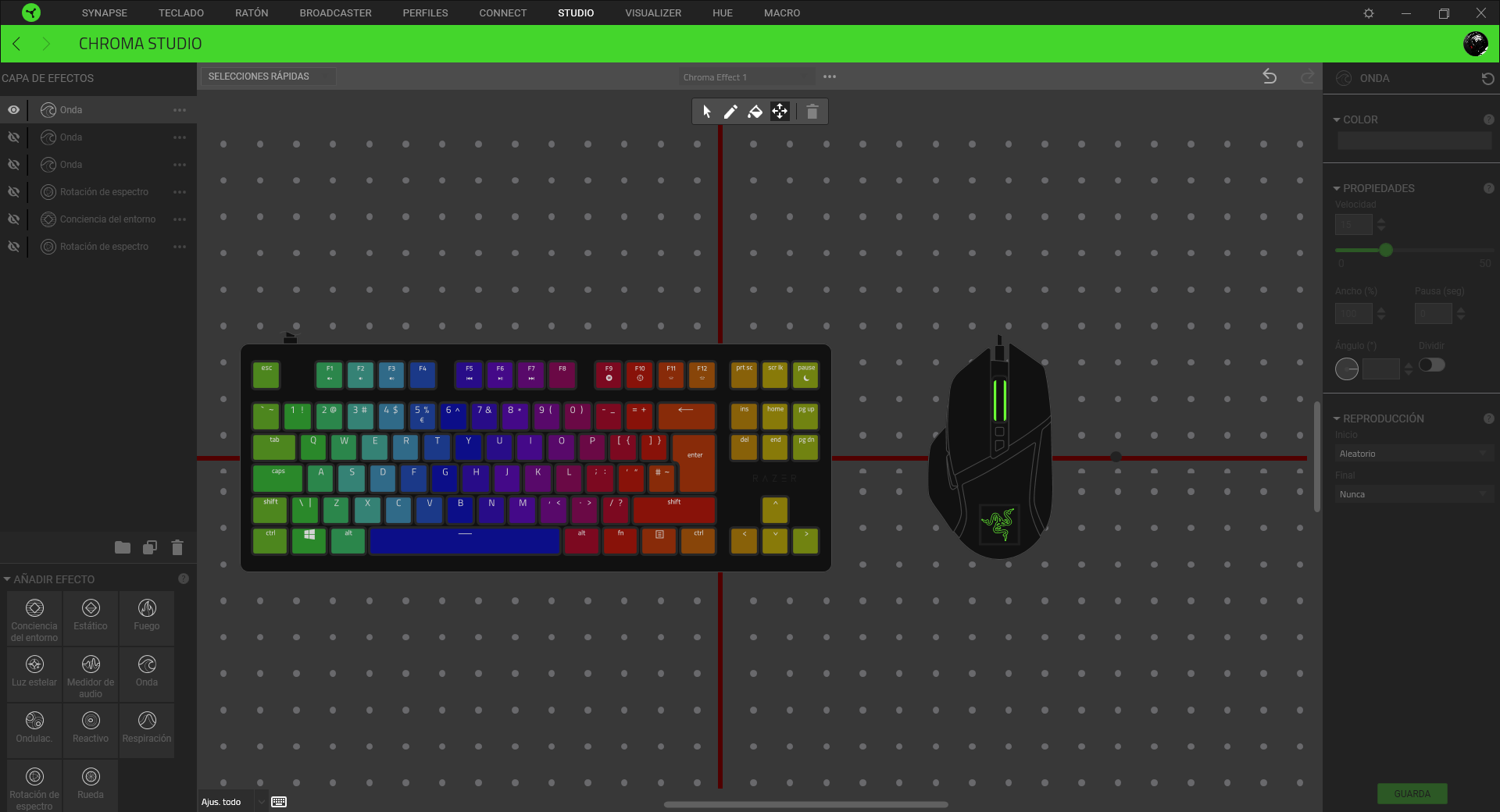Click the Ancho (%) value field
1500x812 pixels.
click(1353, 314)
